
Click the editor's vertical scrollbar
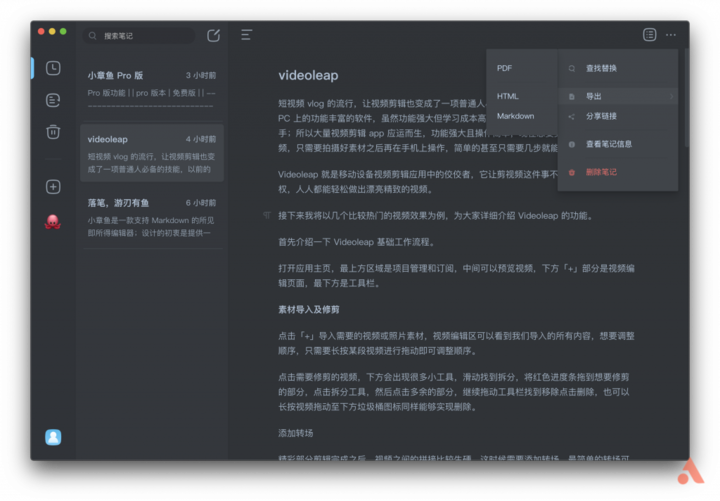686,98
